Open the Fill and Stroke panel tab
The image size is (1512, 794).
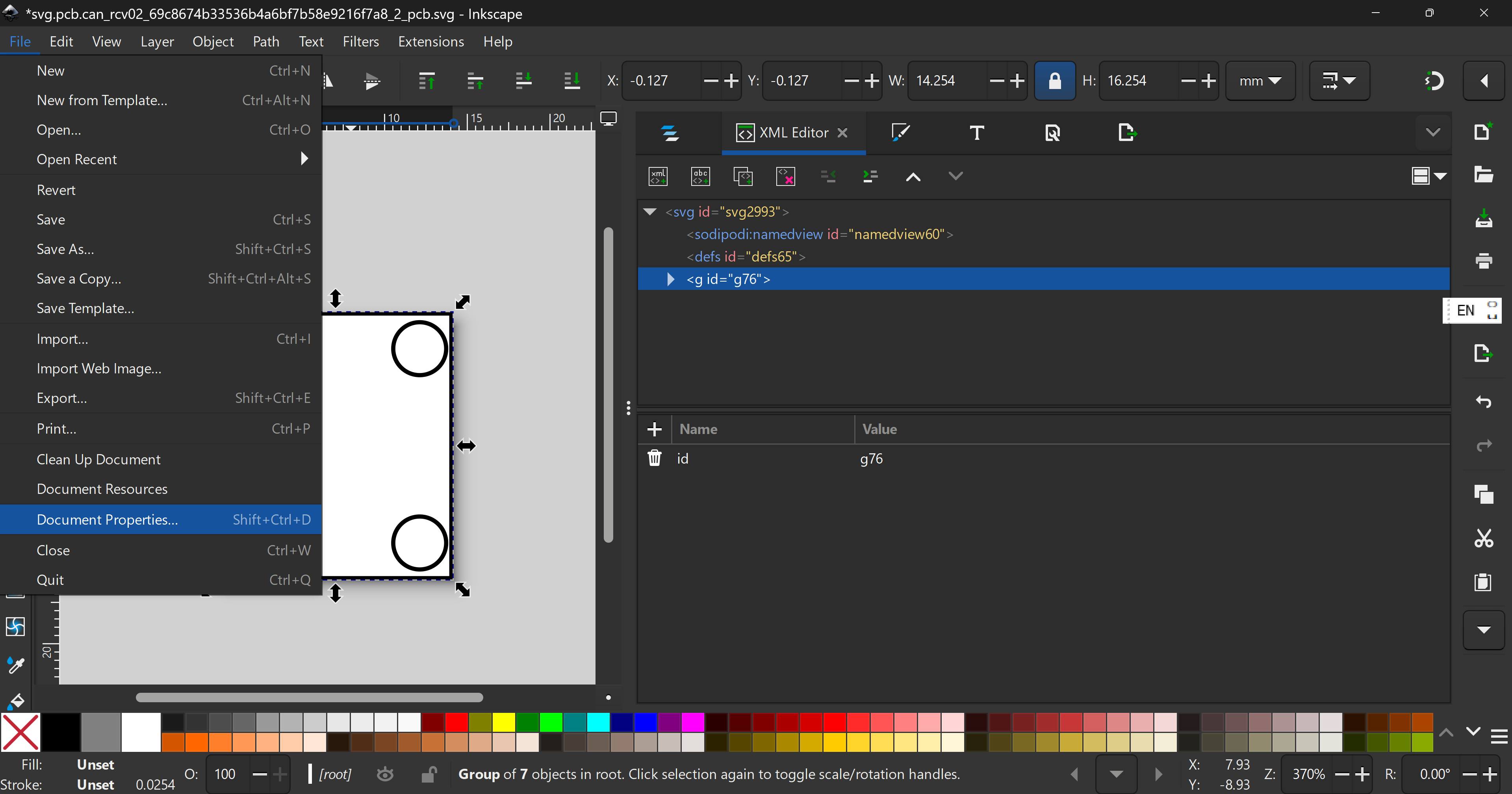coord(900,133)
